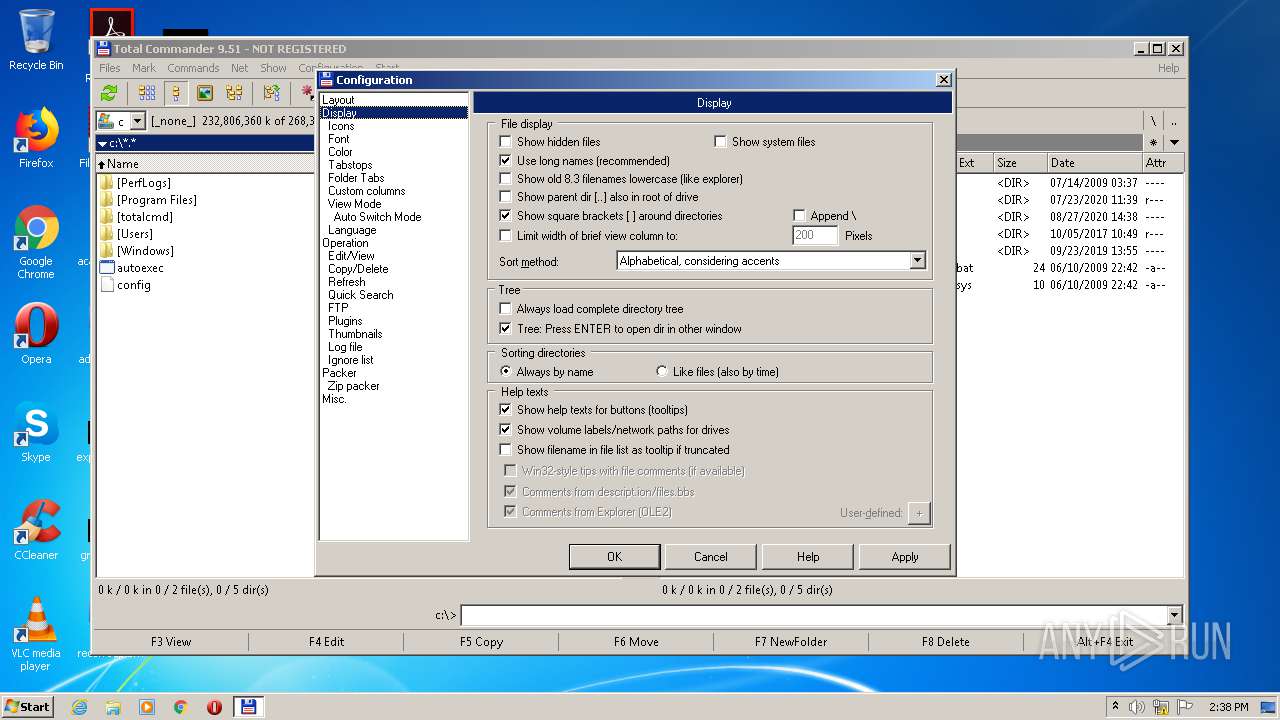Click left panel path triangle c:\*.*

[102, 144]
